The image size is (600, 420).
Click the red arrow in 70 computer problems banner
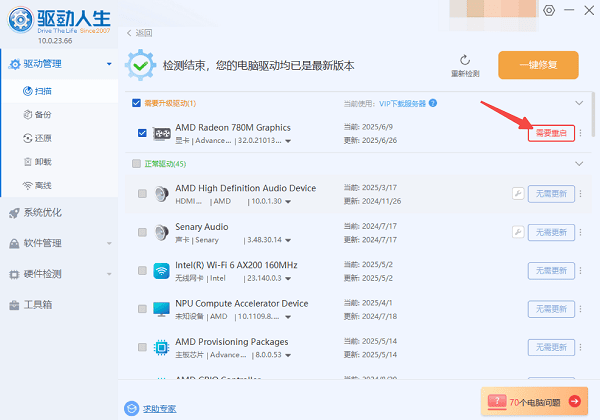coord(574,401)
